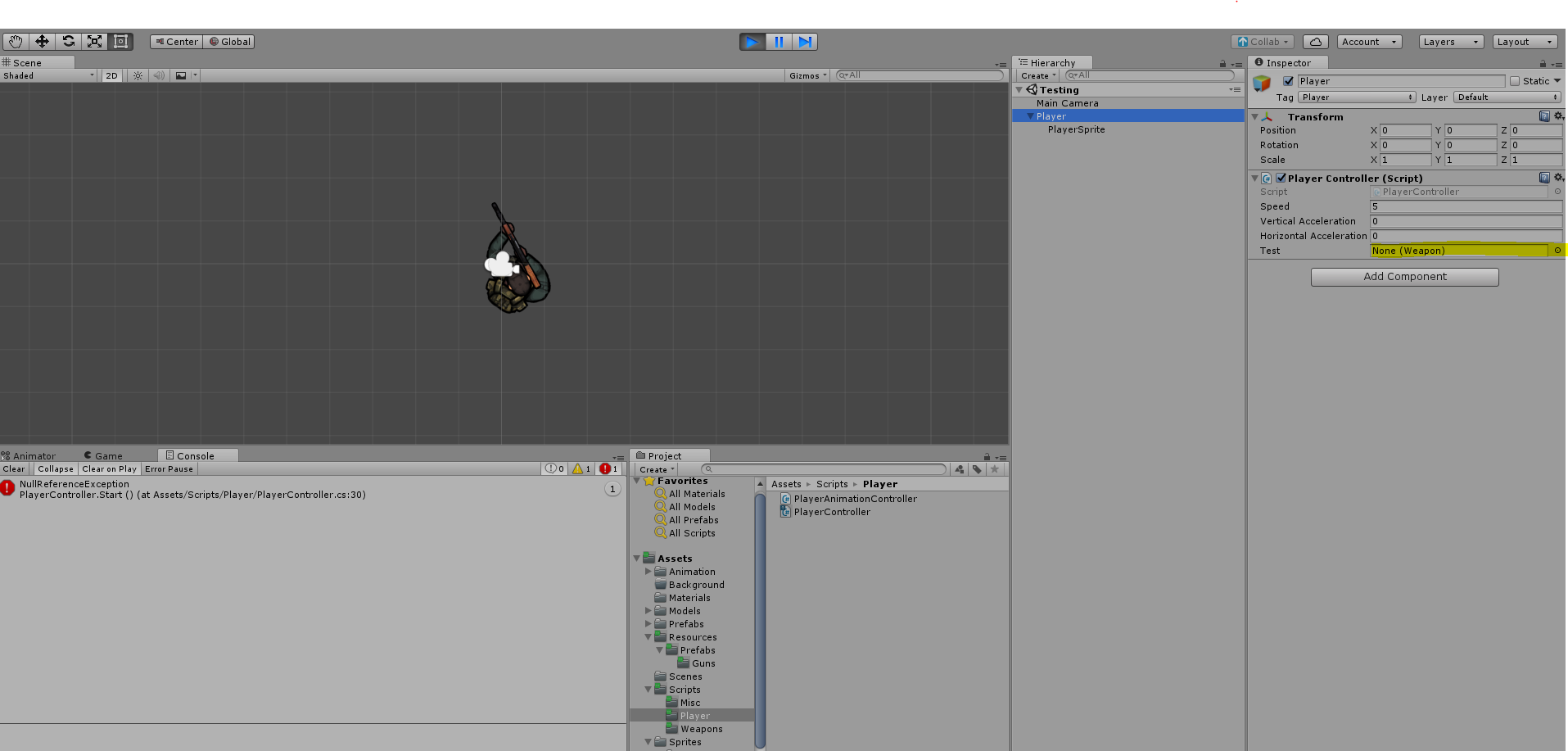Click the cloud Services icon
The width and height of the screenshot is (1568, 751).
[x=1315, y=42]
